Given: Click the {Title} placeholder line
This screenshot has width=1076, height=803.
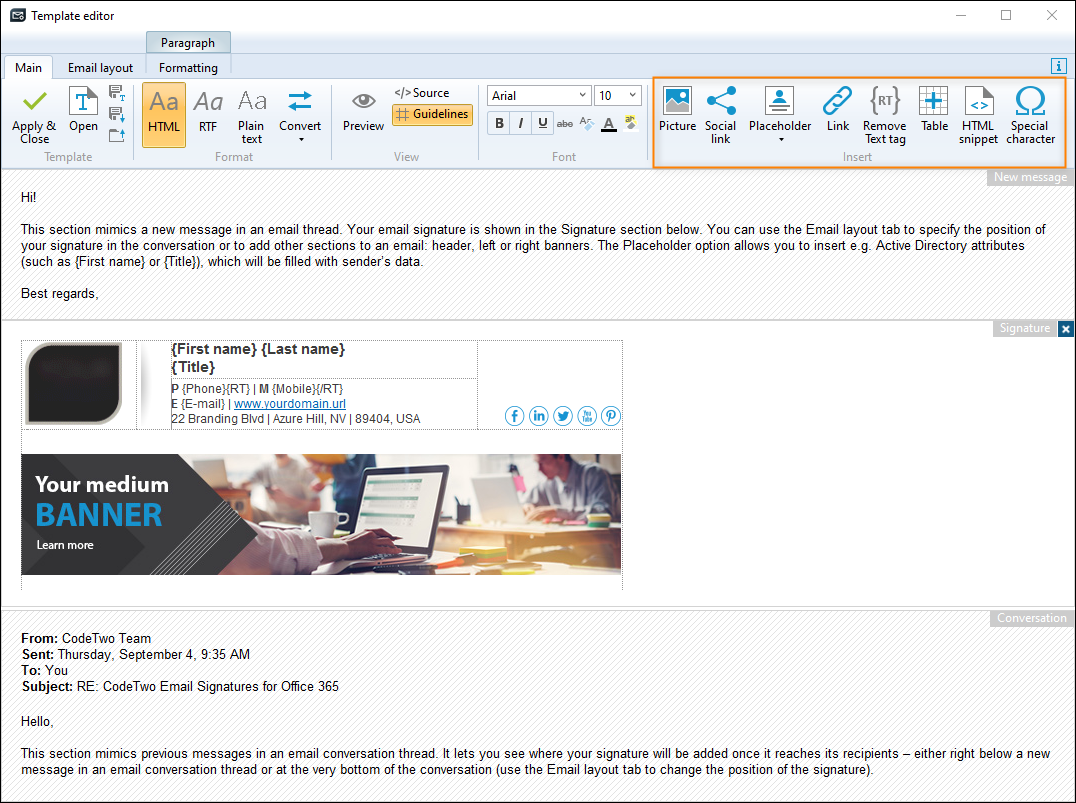Looking at the screenshot, I should point(193,367).
